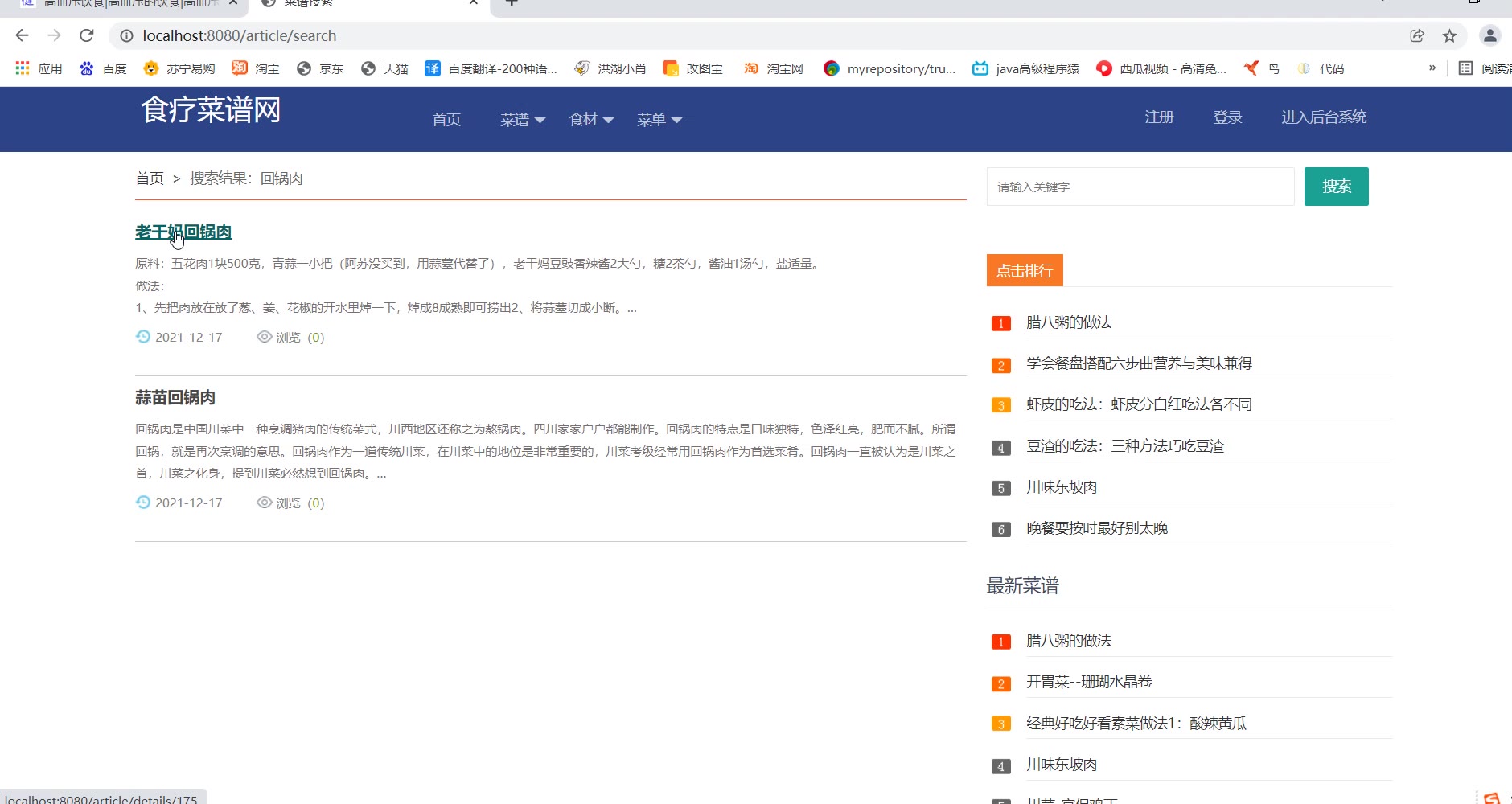Open 应用 apps bookmark
1512x804 pixels.
pyautogui.click(x=39, y=68)
